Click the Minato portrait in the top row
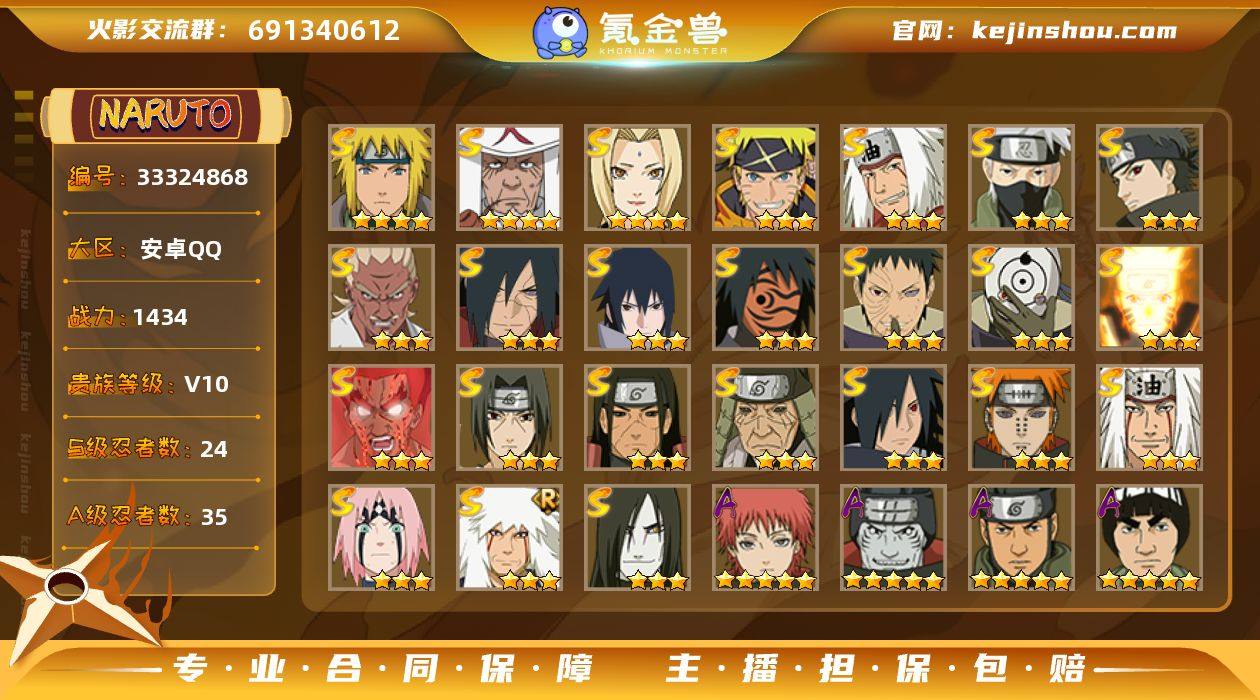The height and width of the screenshot is (700, 1260). 381,178
